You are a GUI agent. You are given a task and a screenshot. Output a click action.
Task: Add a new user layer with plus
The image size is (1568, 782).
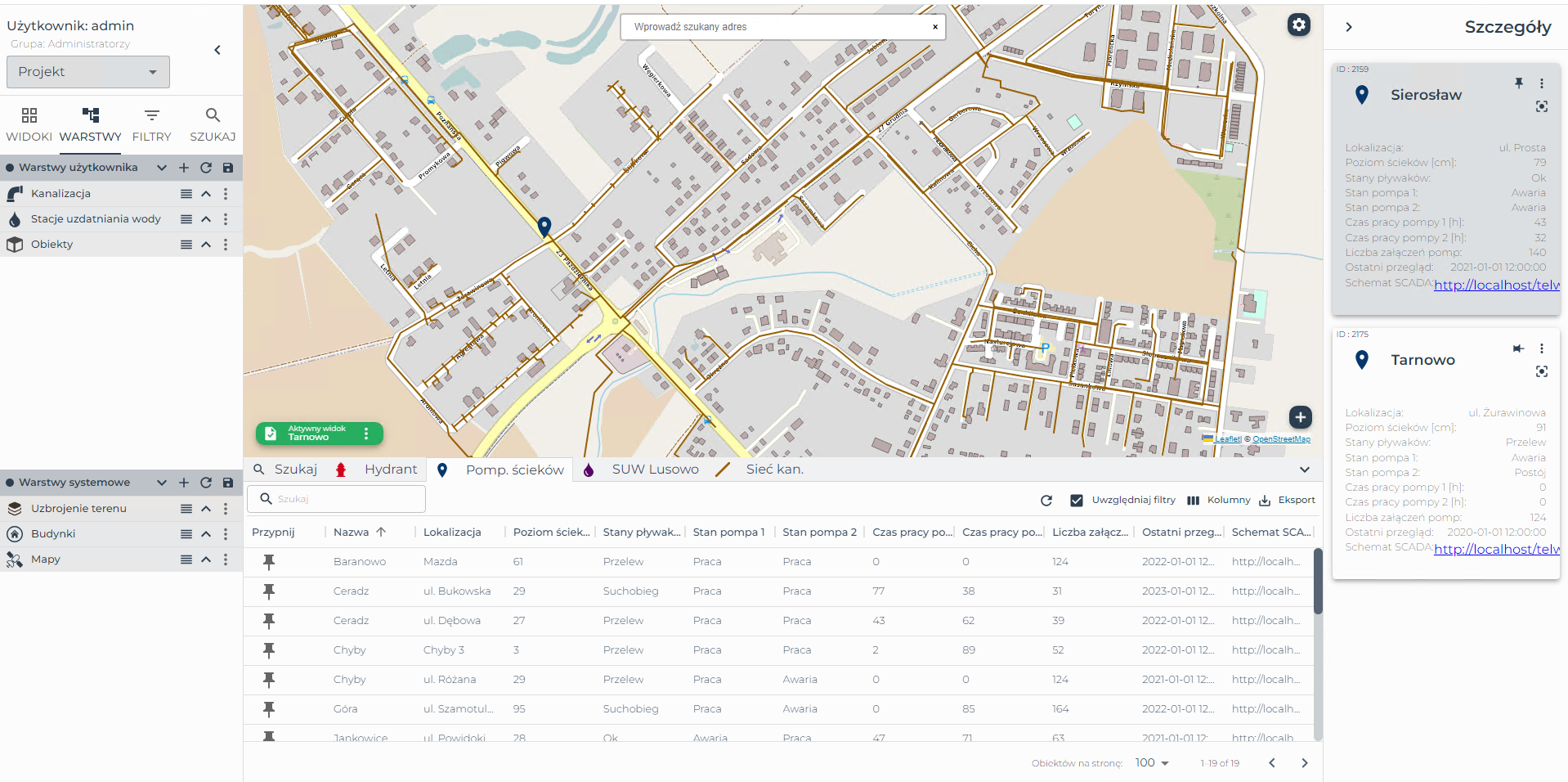(184, 168)
